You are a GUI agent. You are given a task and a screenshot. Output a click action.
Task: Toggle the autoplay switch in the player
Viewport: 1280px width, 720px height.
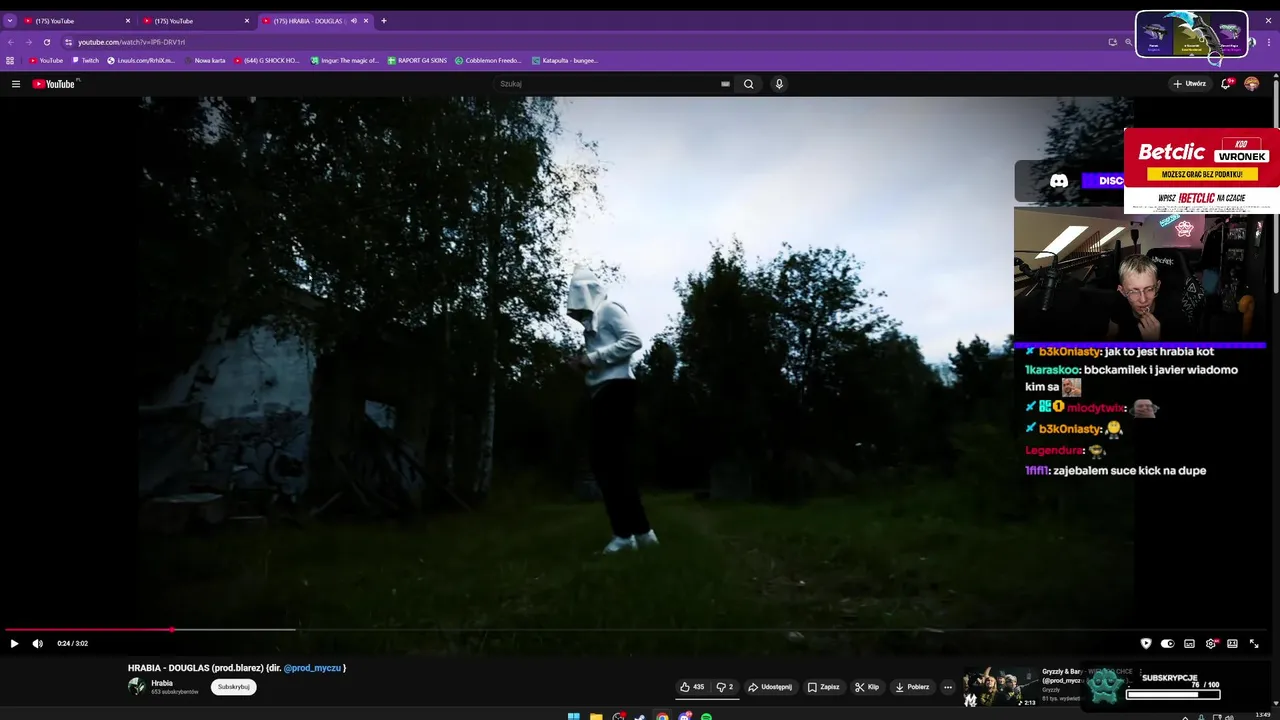[x=1167, y=643]
